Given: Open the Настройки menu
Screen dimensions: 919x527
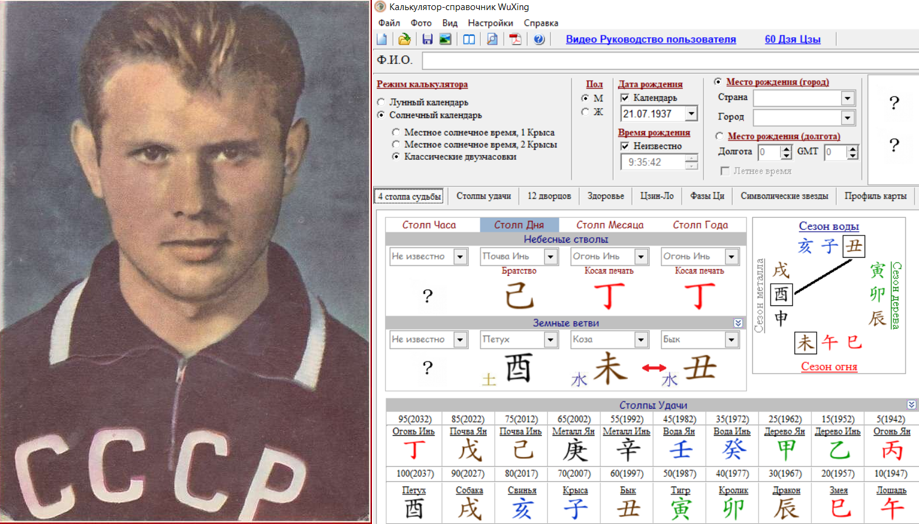Looking at the screenshot, I should [490, 23].
